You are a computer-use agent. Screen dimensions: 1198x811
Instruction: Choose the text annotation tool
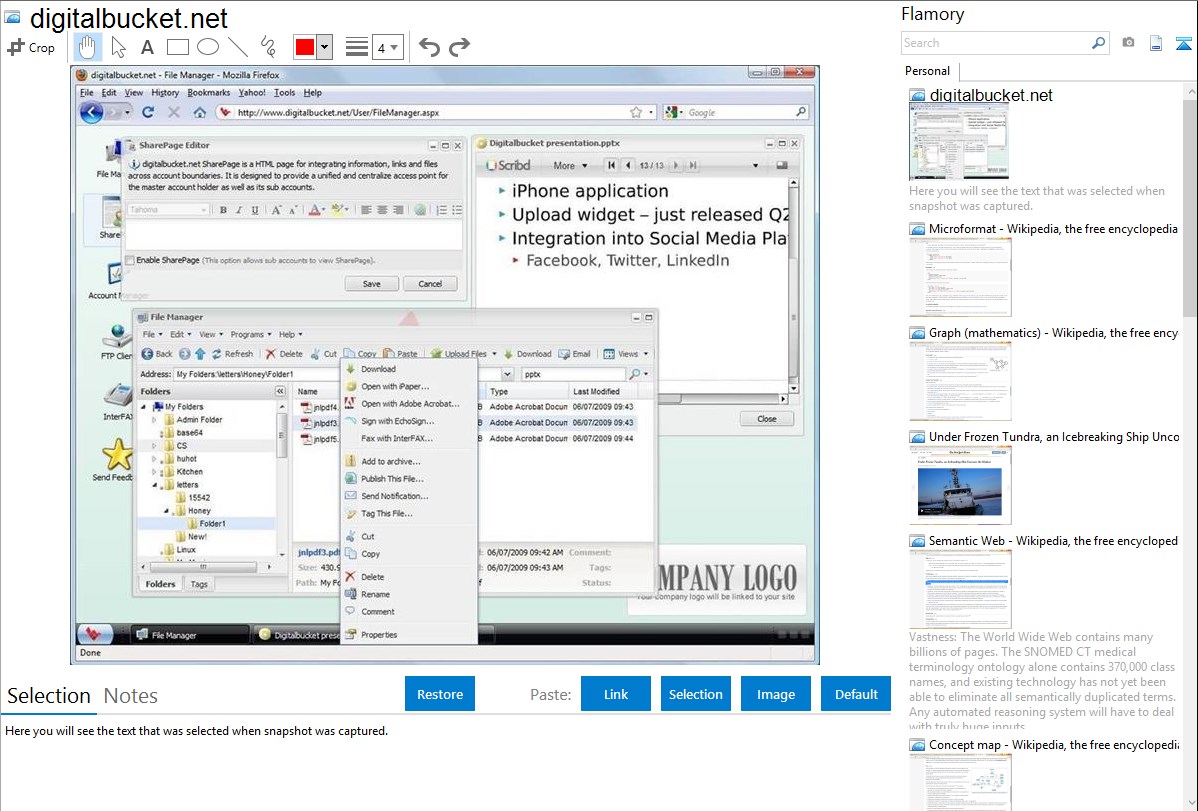click(147, 47)
